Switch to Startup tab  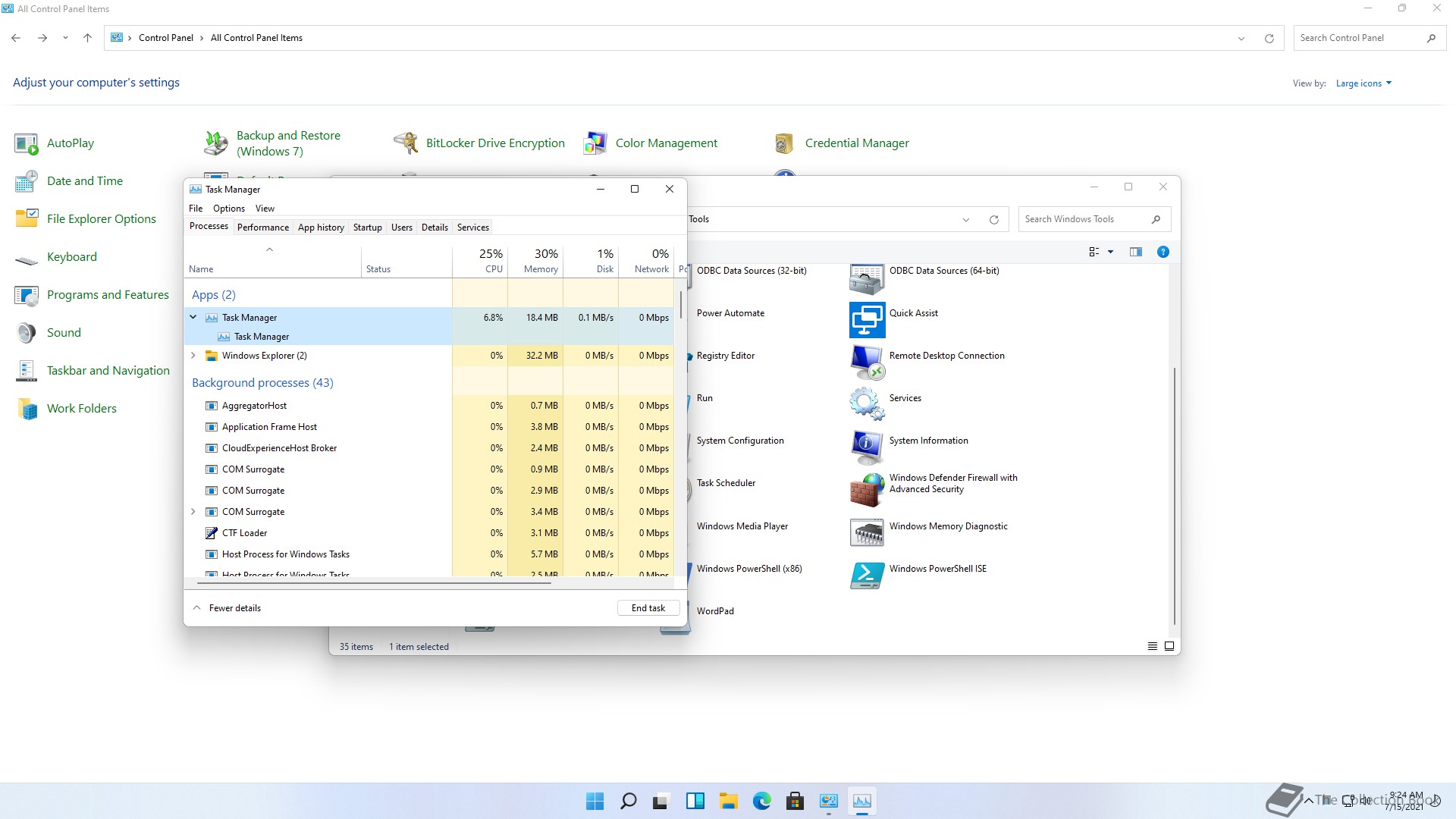367,227
